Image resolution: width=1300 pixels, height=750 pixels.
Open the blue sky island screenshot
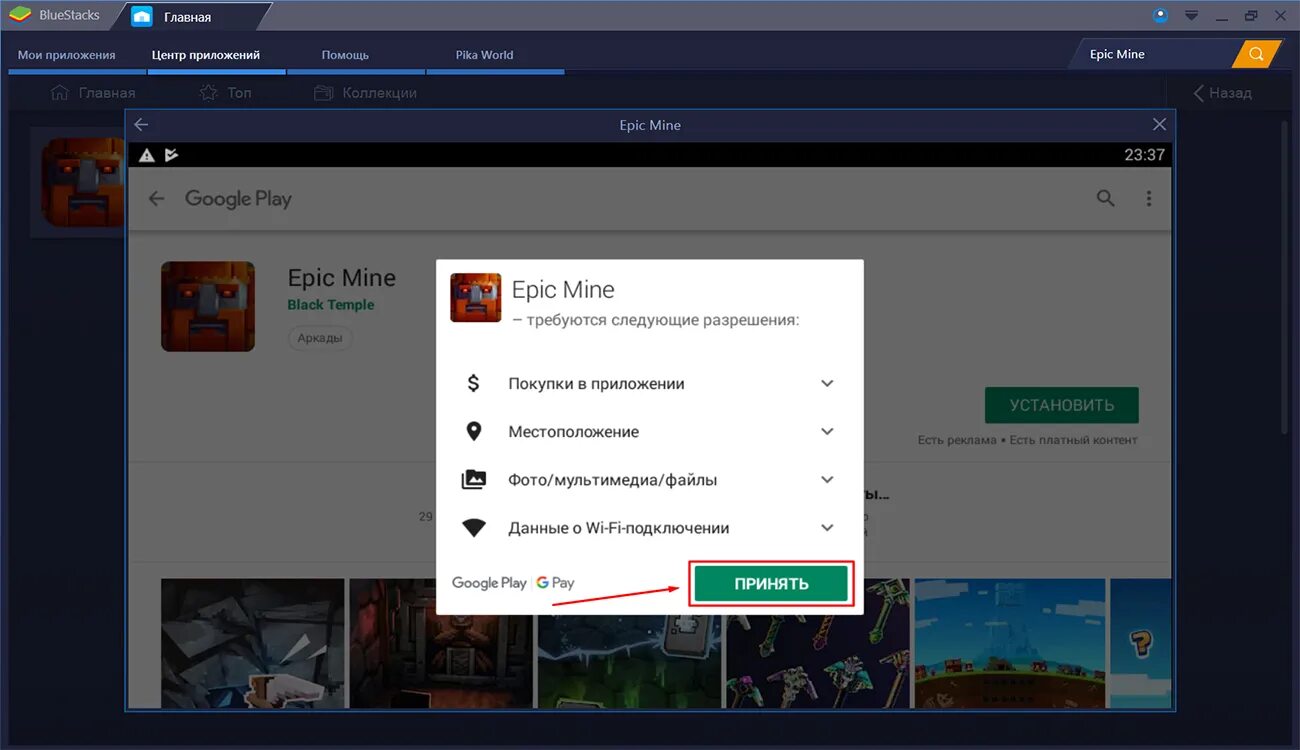1010,643
